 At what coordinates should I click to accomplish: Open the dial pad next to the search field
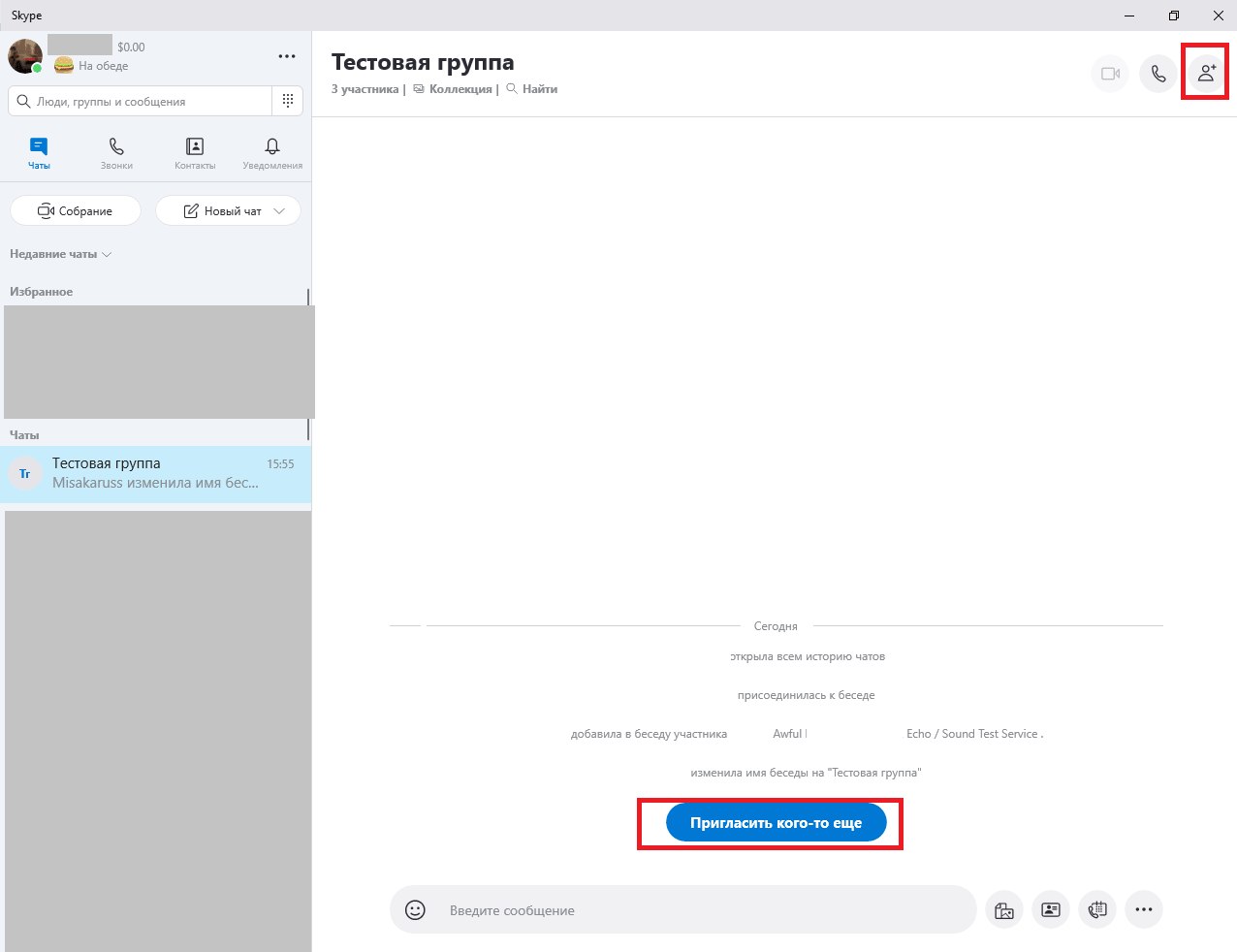[x=288, y=101]
